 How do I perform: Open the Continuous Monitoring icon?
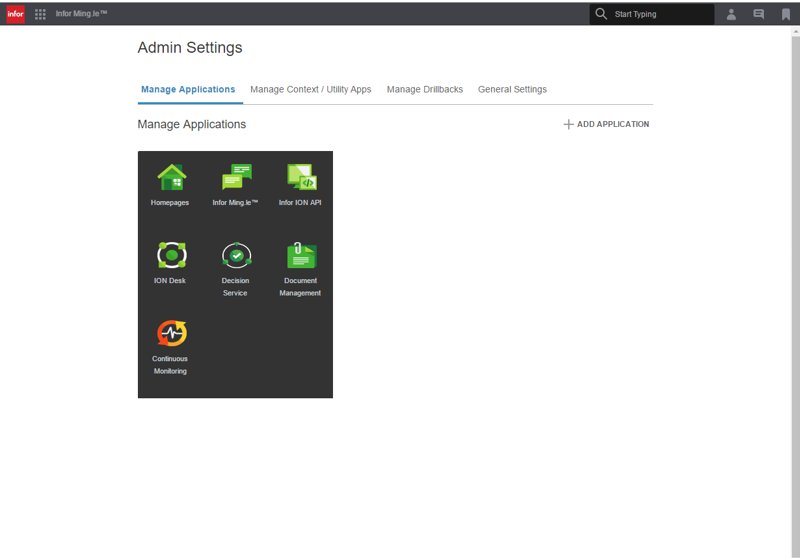(171, 333)
